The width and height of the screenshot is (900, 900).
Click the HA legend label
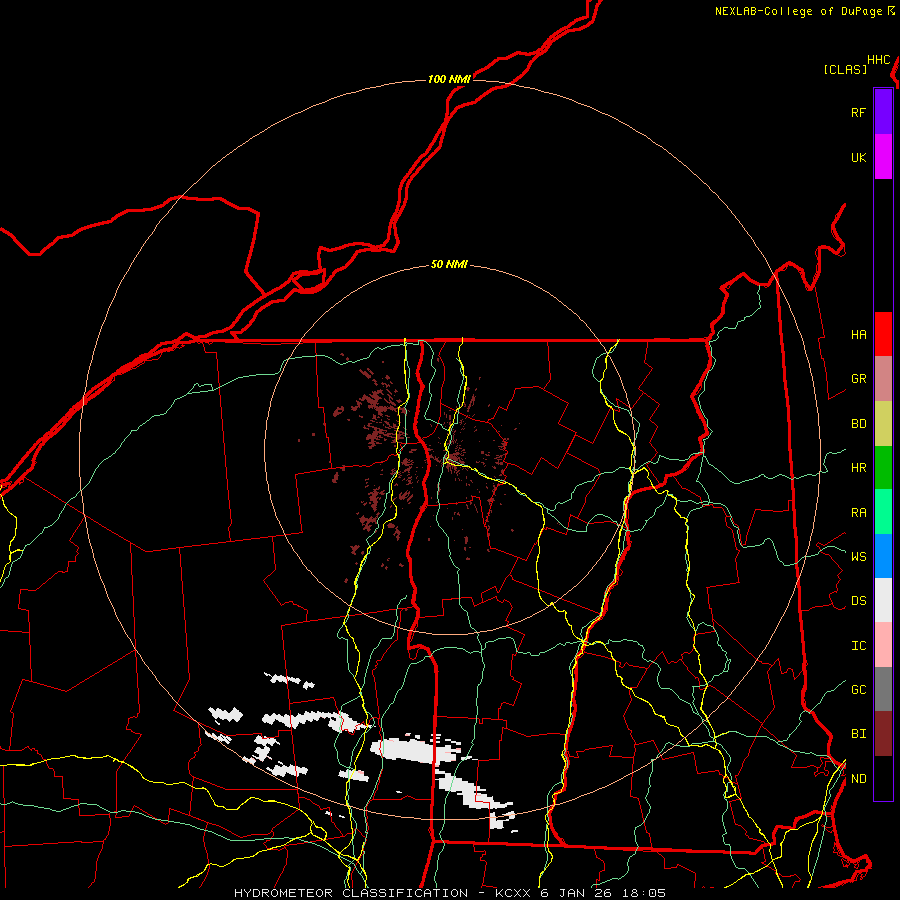pos(858,335)
